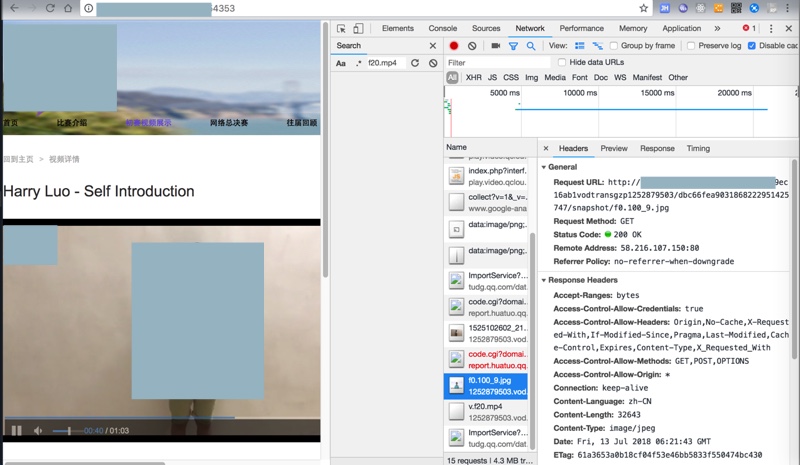Toggle capture screenshots camera icon
The image size is (800, 465).
(x=495, y=45)
